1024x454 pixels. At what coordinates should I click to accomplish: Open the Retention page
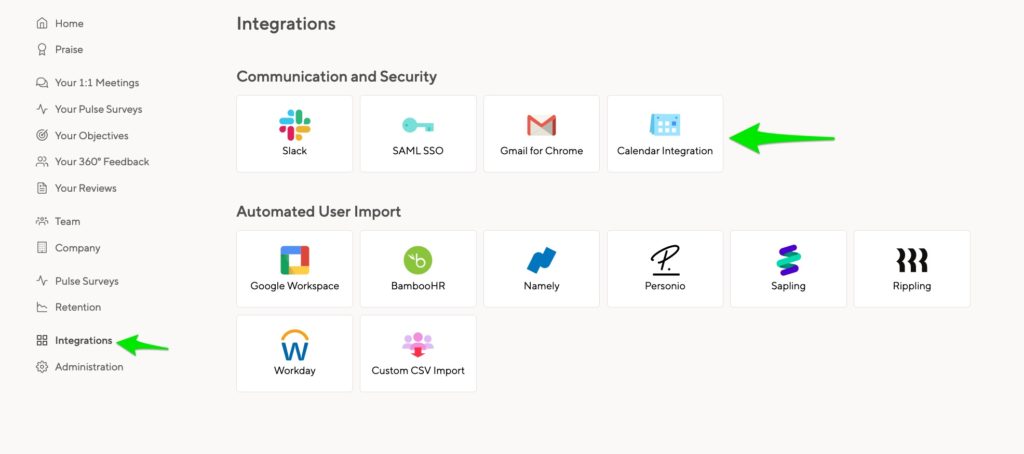78,307
